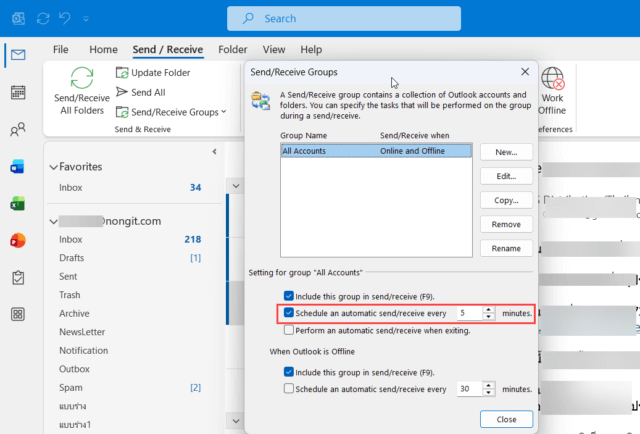The height and width of the screenshot is (434, 640).
Task: Open the Send/Receive Groups dropdown
Action: point(171,112)
